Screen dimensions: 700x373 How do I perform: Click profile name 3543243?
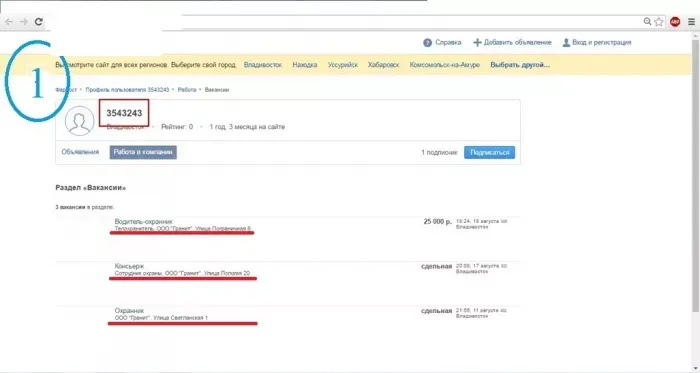tap(124, 113)
